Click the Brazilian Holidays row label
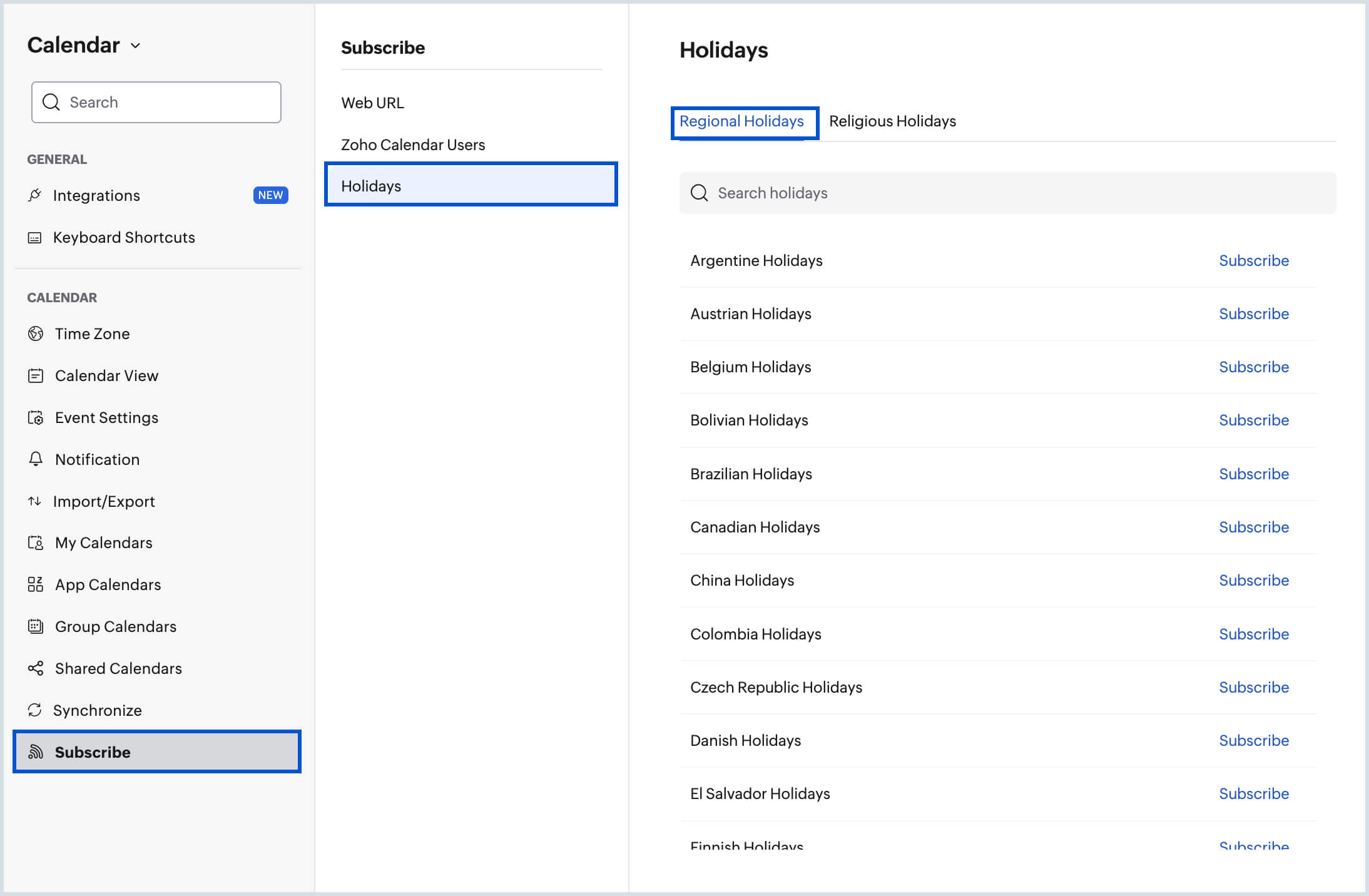This screenshot has width=1369, height=896. (751, 474)
